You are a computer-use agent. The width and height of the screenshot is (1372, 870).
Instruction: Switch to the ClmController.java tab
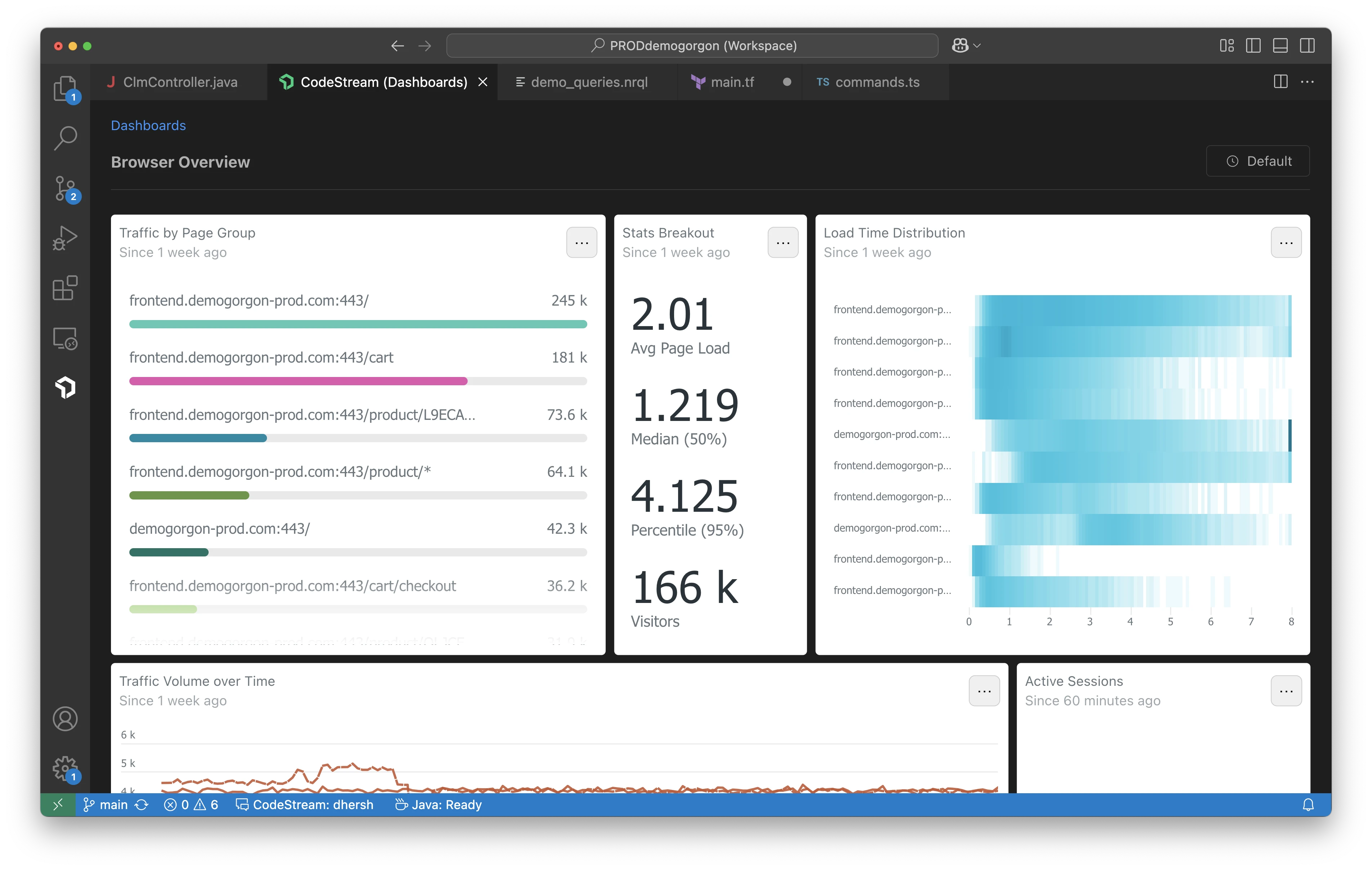pos(179,82)
